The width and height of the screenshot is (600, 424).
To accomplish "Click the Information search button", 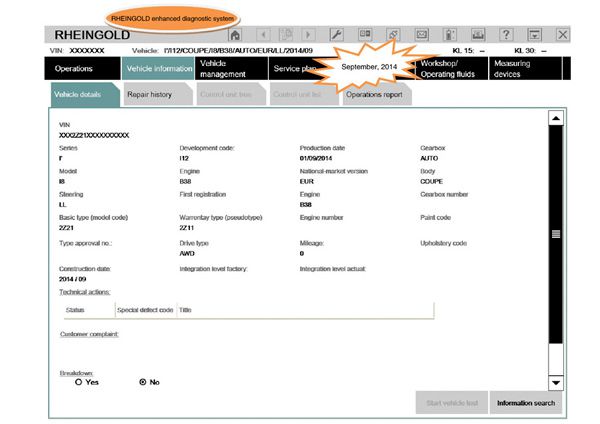I will (x=526, y=403).
